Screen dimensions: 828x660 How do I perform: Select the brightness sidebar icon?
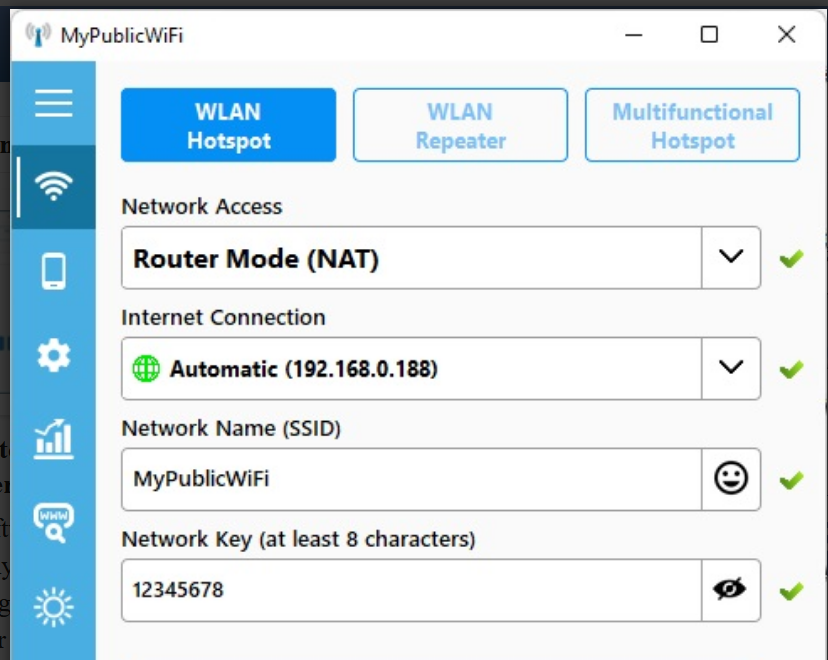pos(54,605)
